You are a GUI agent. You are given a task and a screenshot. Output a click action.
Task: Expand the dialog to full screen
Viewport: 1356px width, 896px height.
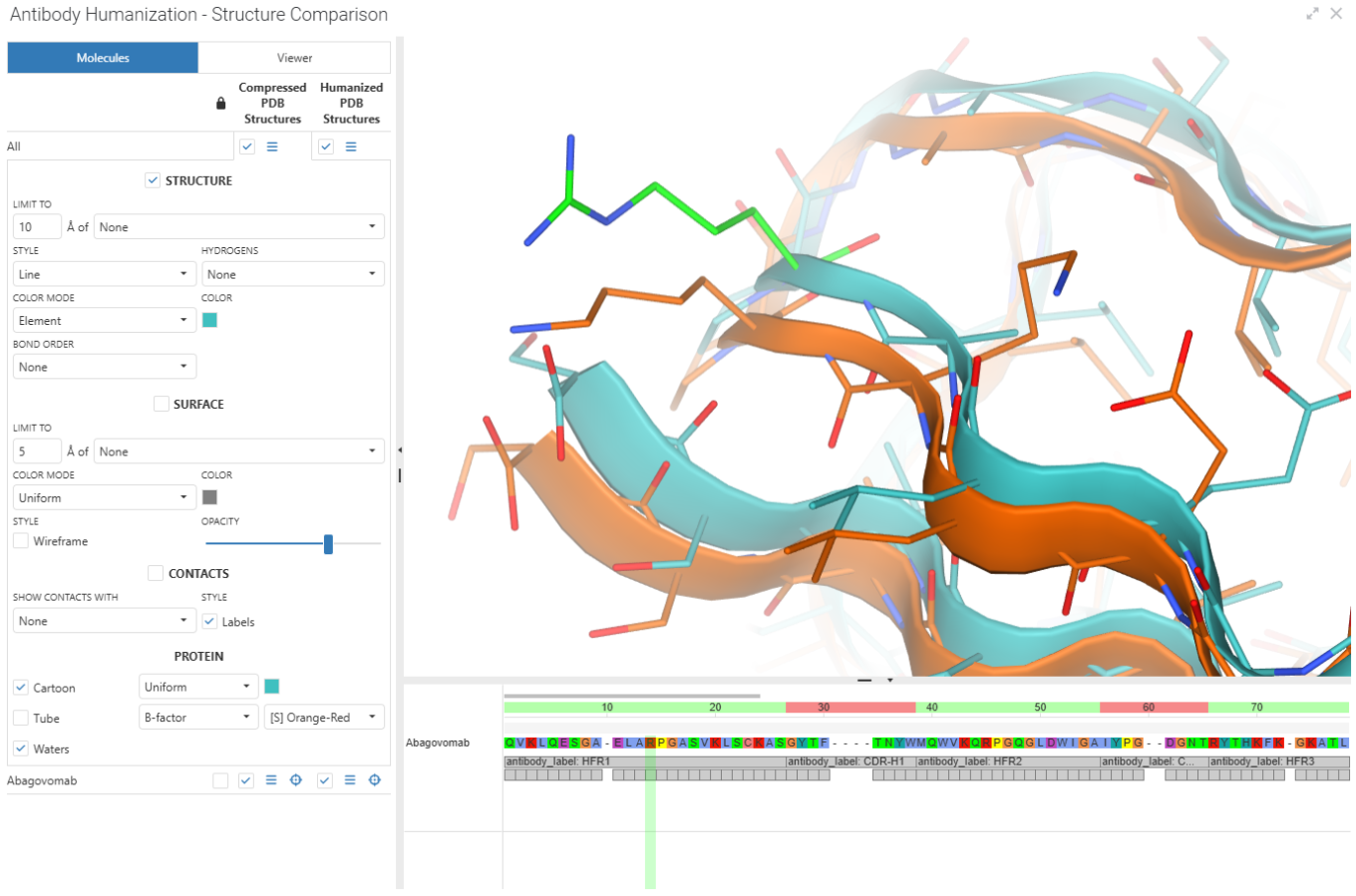tap(1312, 14)
